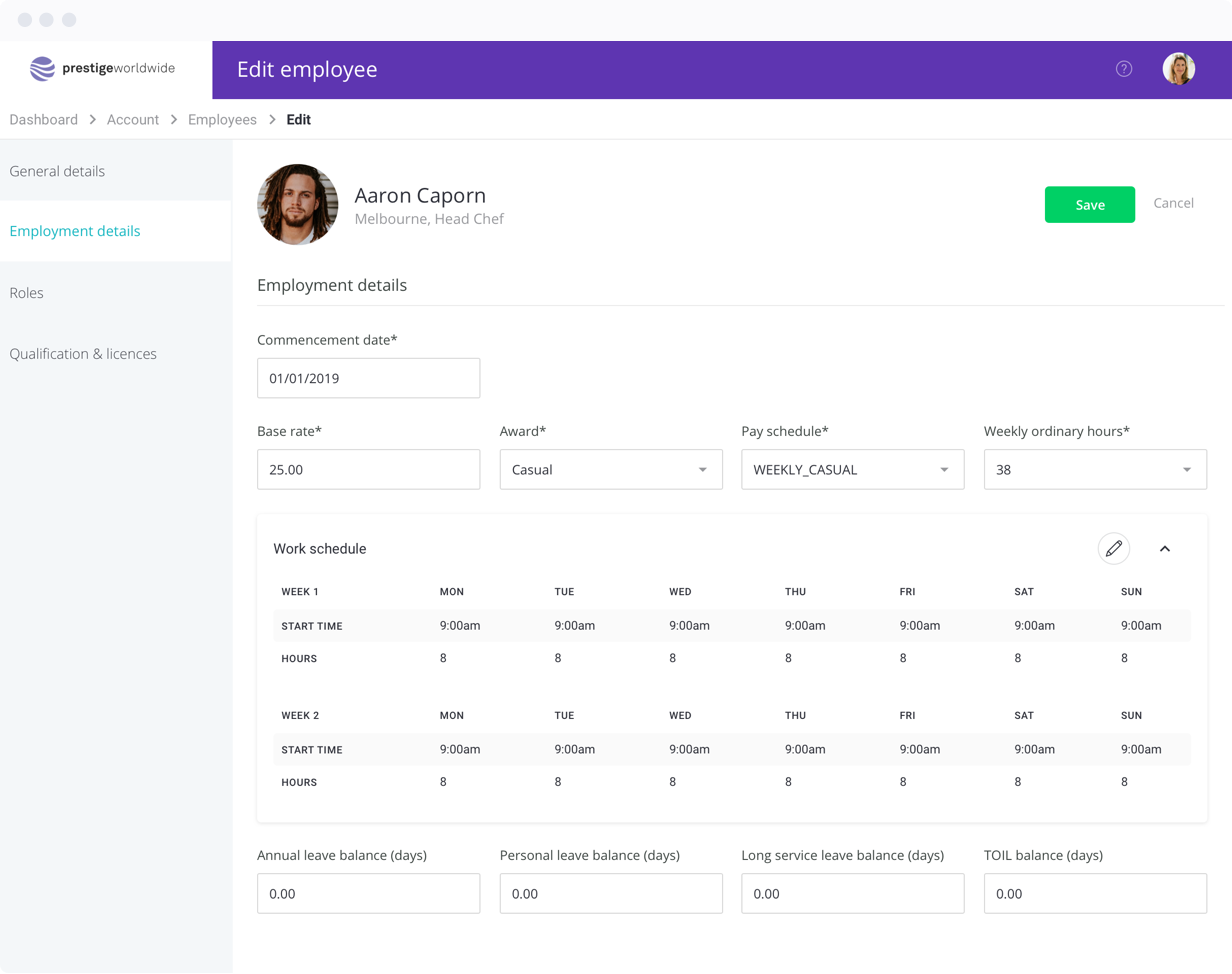Click the Commencement date field
1232x974 pixels.
click(x=368, y=378)
